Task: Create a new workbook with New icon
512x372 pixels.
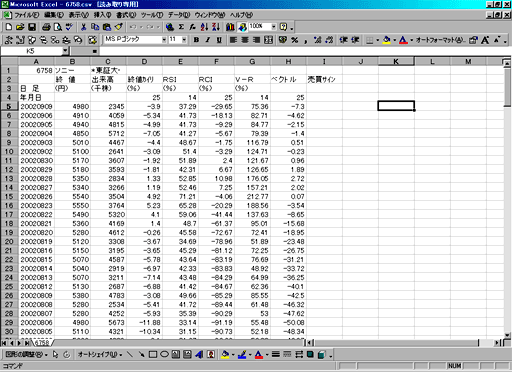Action: tap(9, 27)
